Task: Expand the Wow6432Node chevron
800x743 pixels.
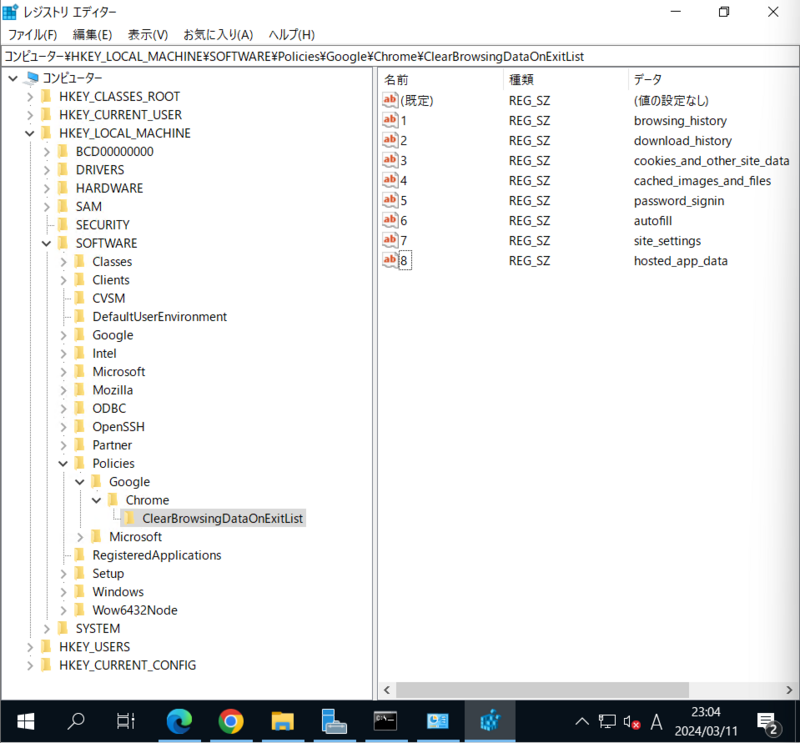Action: click(x=63, y=610)
